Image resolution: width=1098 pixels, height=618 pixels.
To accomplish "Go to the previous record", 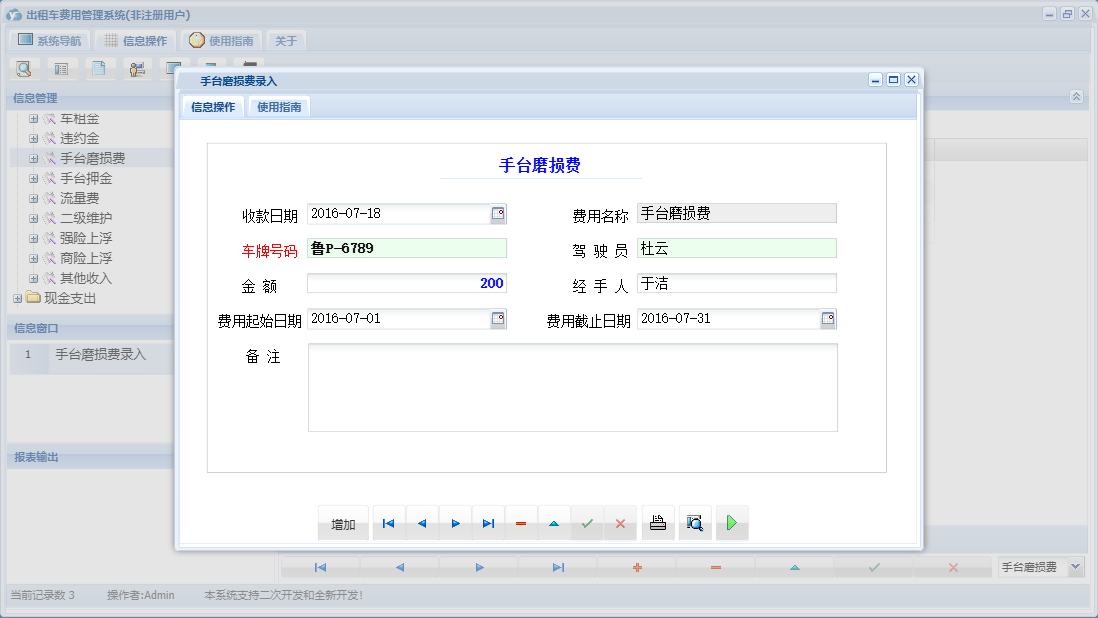I will (421, 522).
